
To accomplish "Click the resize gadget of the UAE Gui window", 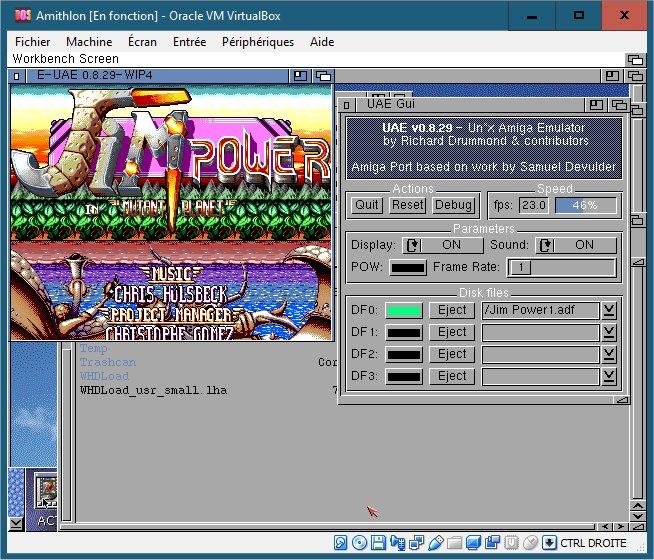I will tap(621, 400).
